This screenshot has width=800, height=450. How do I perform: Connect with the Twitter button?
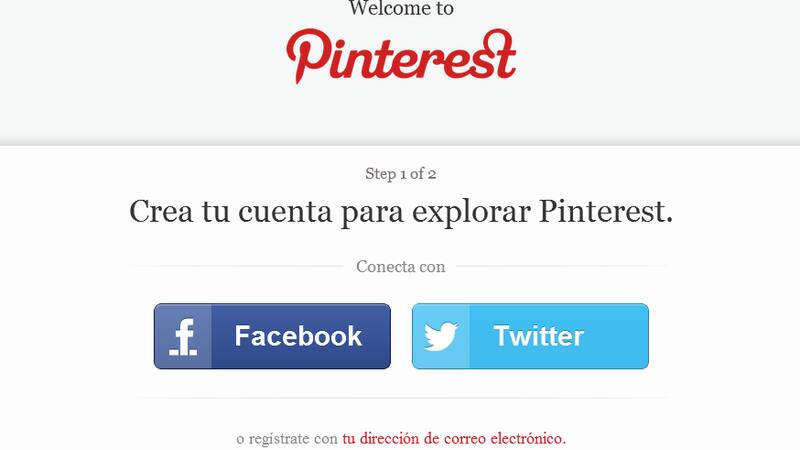[531, 336]
